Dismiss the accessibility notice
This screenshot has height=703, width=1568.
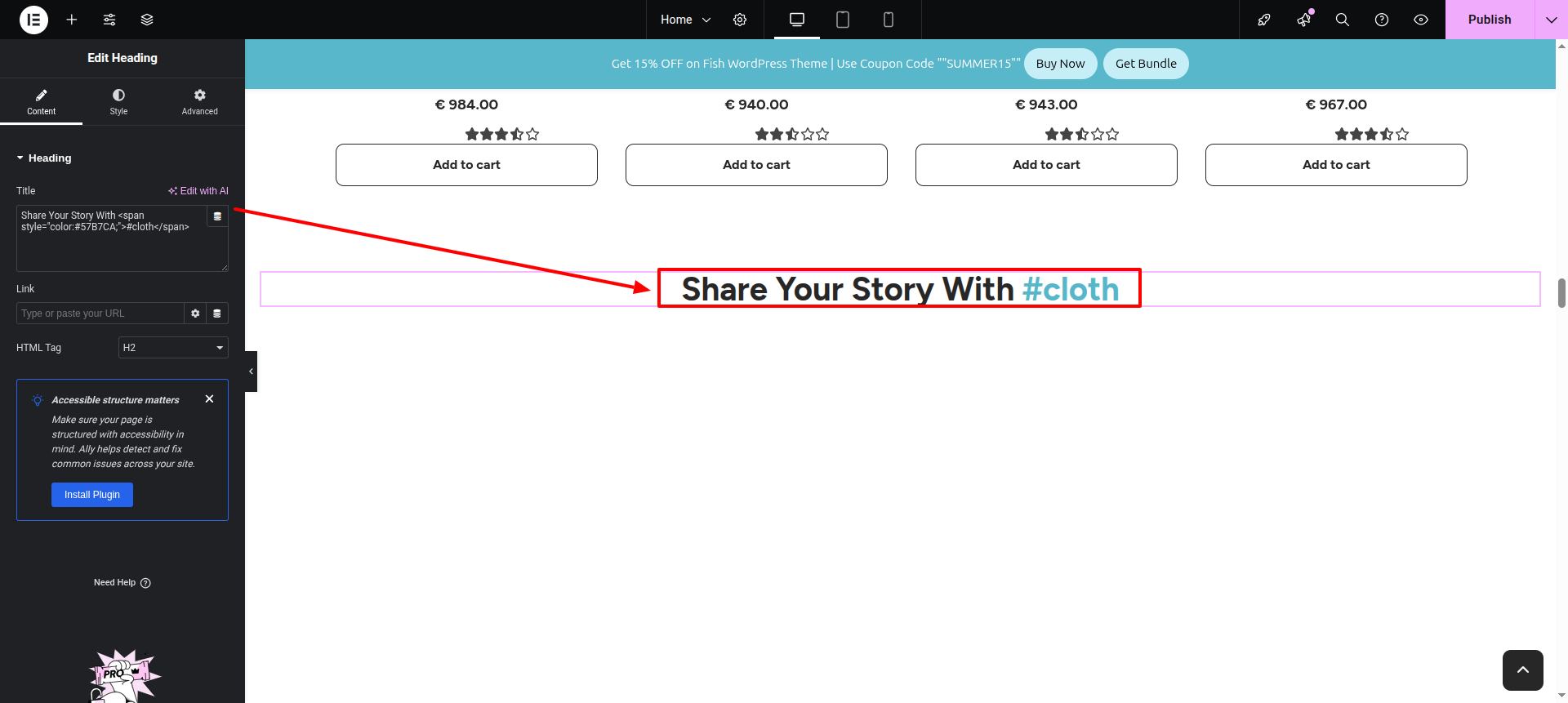pyautogui.click(x=210, y=399)
